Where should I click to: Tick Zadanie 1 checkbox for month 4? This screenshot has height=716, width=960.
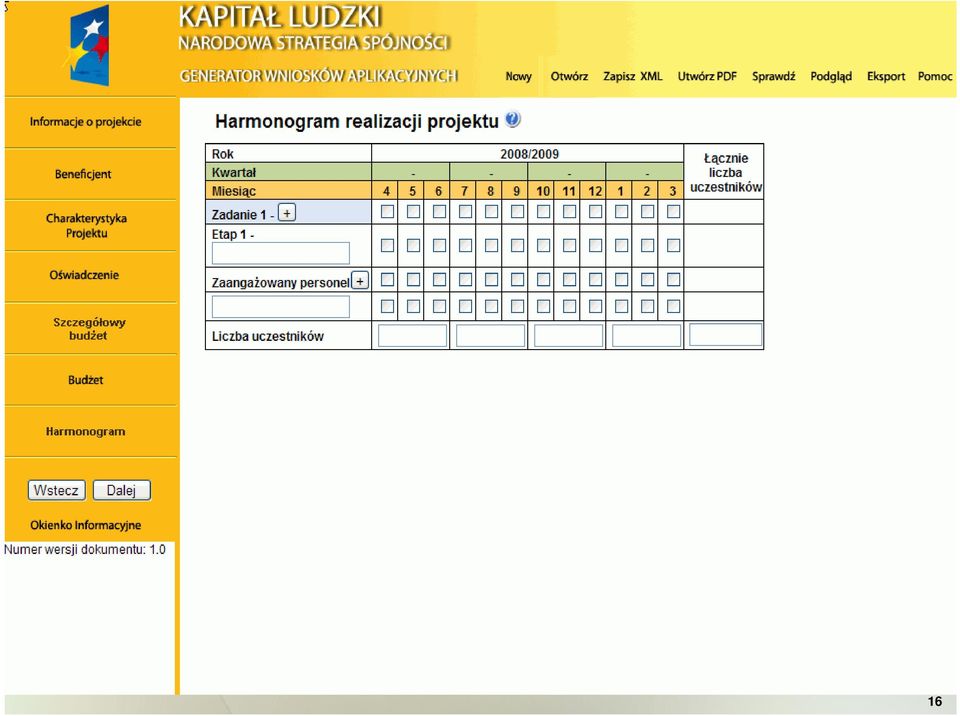387,211
